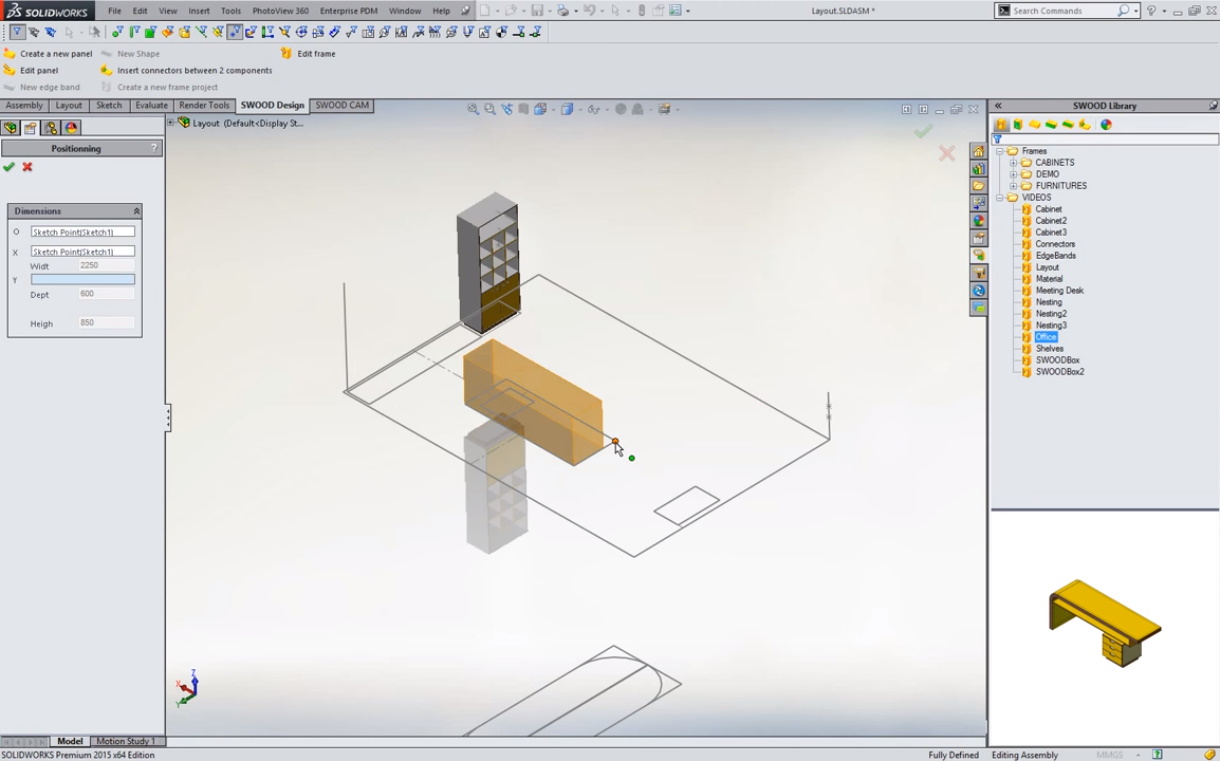Select the Shelves item in the library
This screenshot has height=761, width=1220.
pos(1049,349)
